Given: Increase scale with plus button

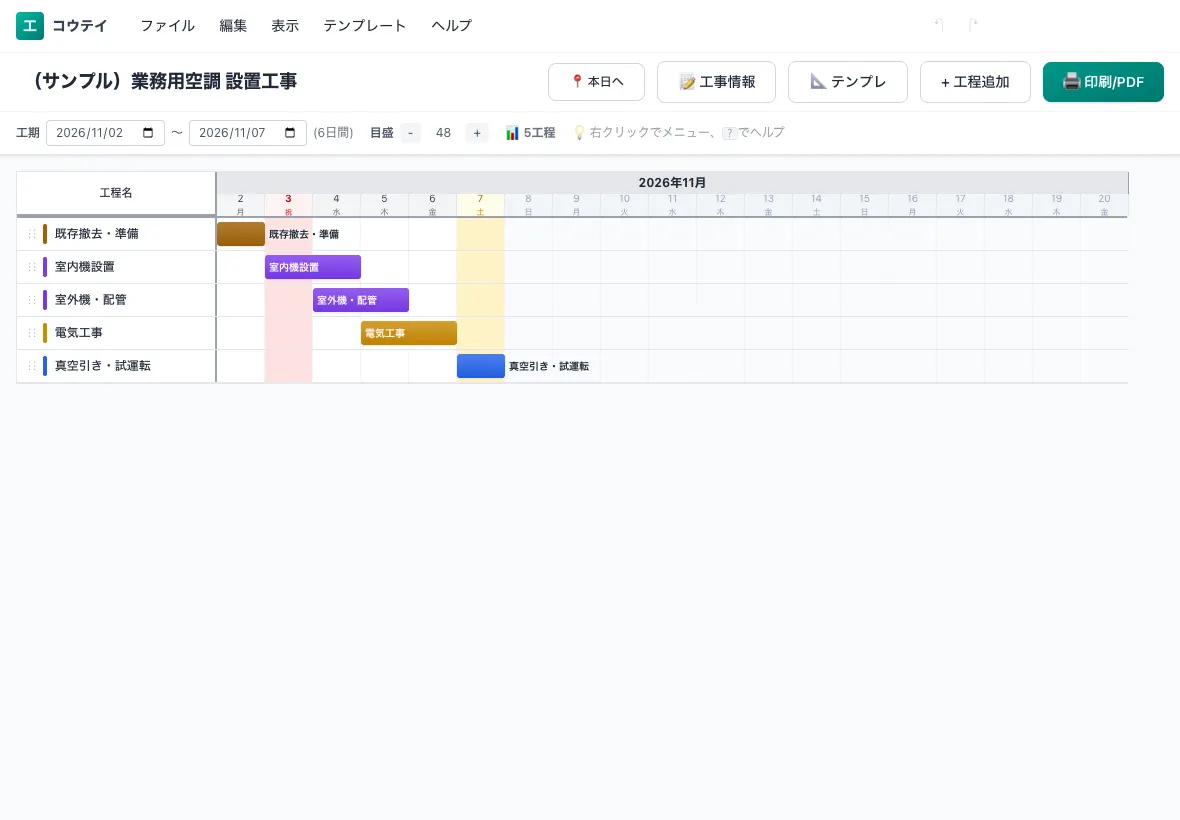Looking at the screenshot, I should pos(477,133).
